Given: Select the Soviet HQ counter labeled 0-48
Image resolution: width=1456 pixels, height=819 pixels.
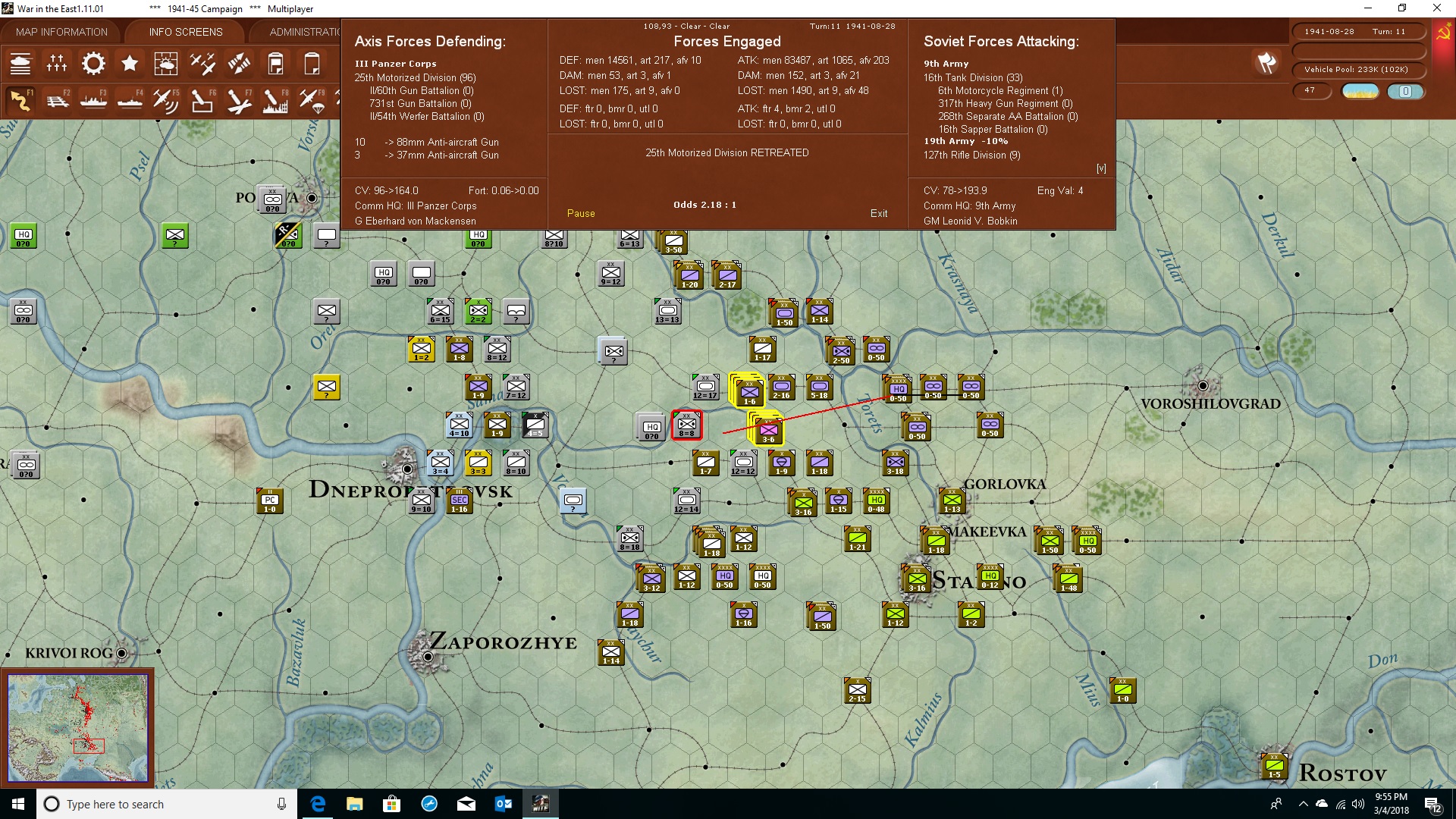Looking at the screenshot, I should point(877,501).
